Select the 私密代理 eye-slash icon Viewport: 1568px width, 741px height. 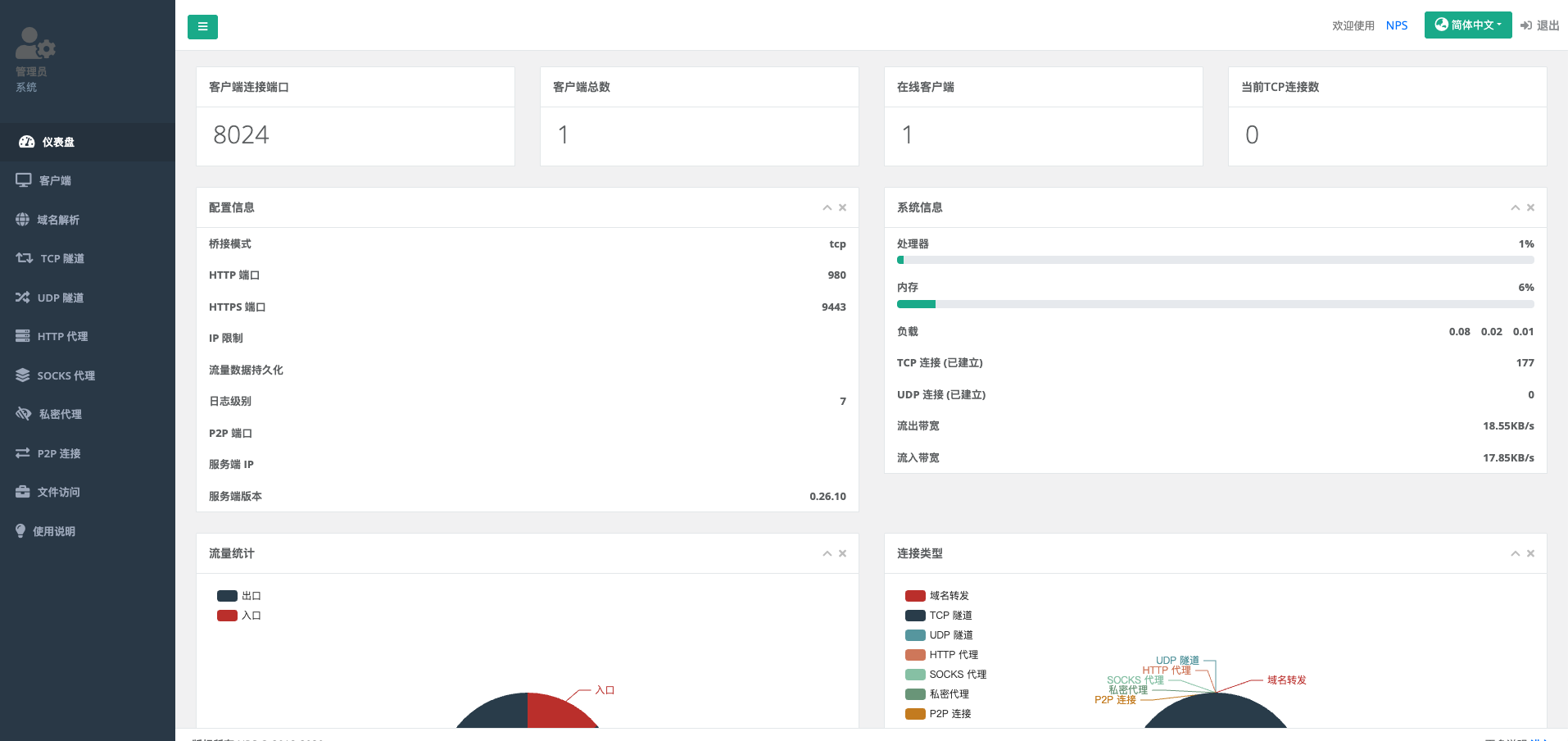[24, 414]
